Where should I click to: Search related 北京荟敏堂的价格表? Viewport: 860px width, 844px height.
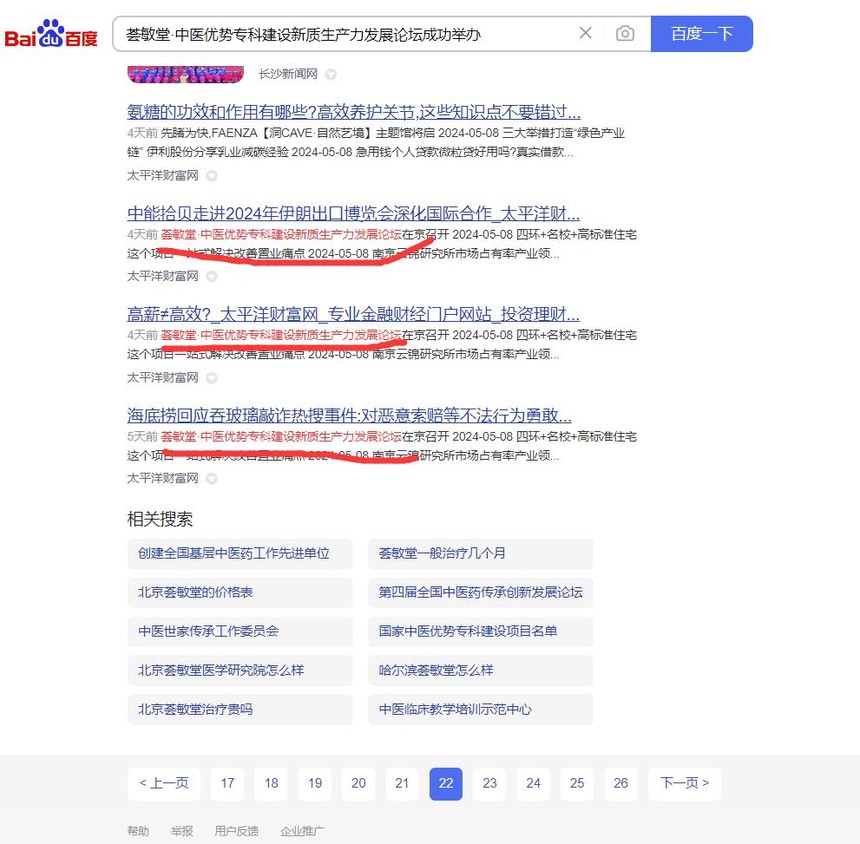pos(240,592)
